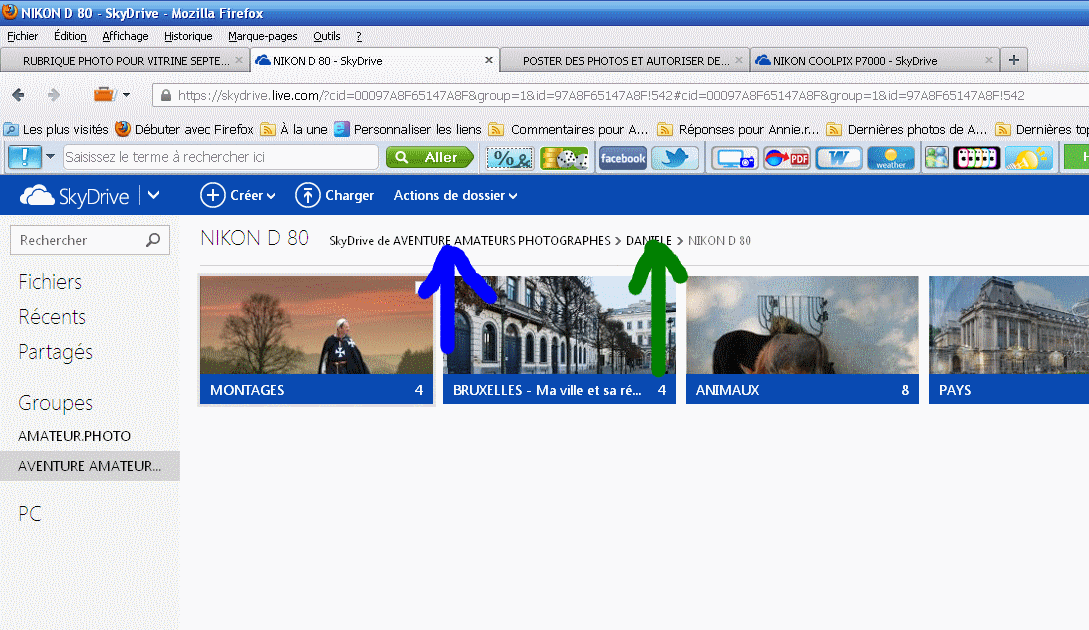The height and width of the screenshot is (630, 1089).
Task: Open the Édition menu
Action: tap(70, 36)
